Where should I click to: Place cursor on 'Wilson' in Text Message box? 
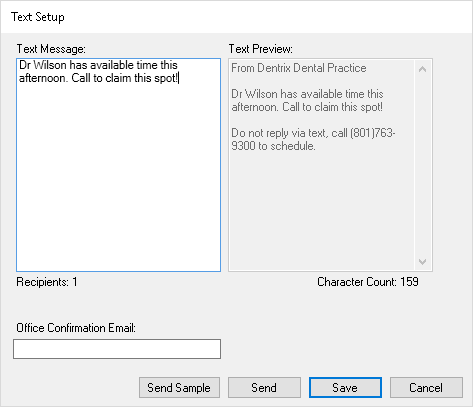point(50,65)
